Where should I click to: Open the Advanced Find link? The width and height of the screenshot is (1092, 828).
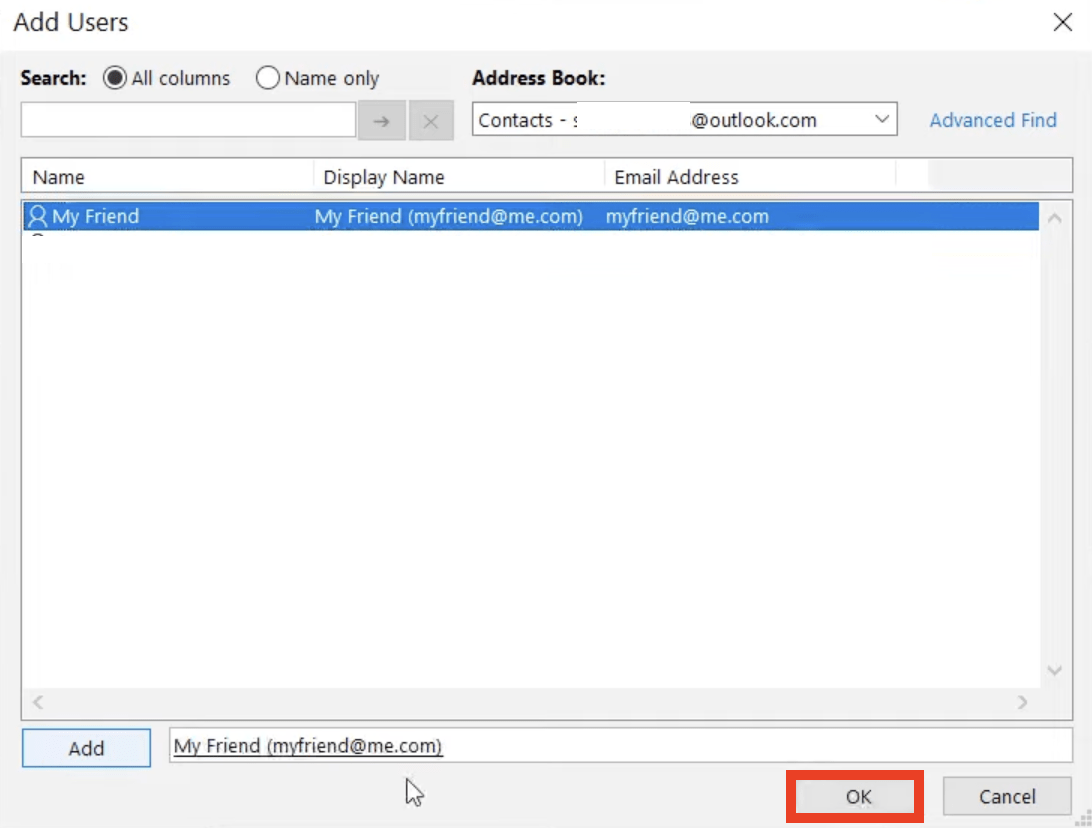click(x=992, y=120)
